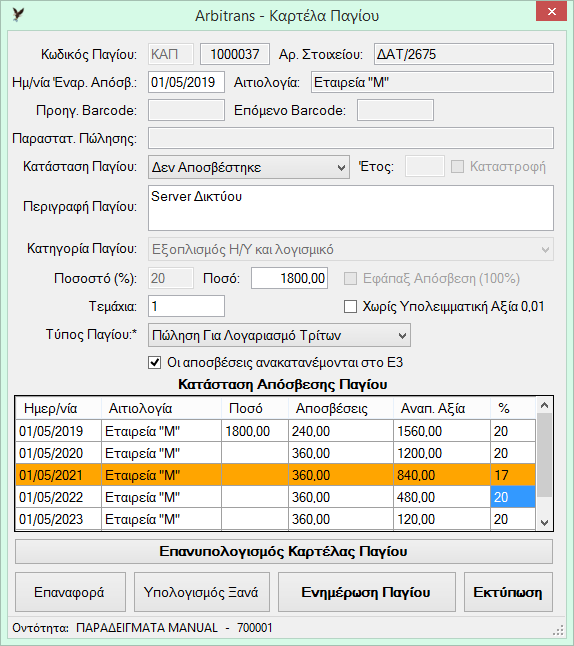This screenshot has height=646, width=574.
Task: Toggle Χωρίς Υπολειμματική Αξία 0,01 checkbox
Action: pos(350,307)
